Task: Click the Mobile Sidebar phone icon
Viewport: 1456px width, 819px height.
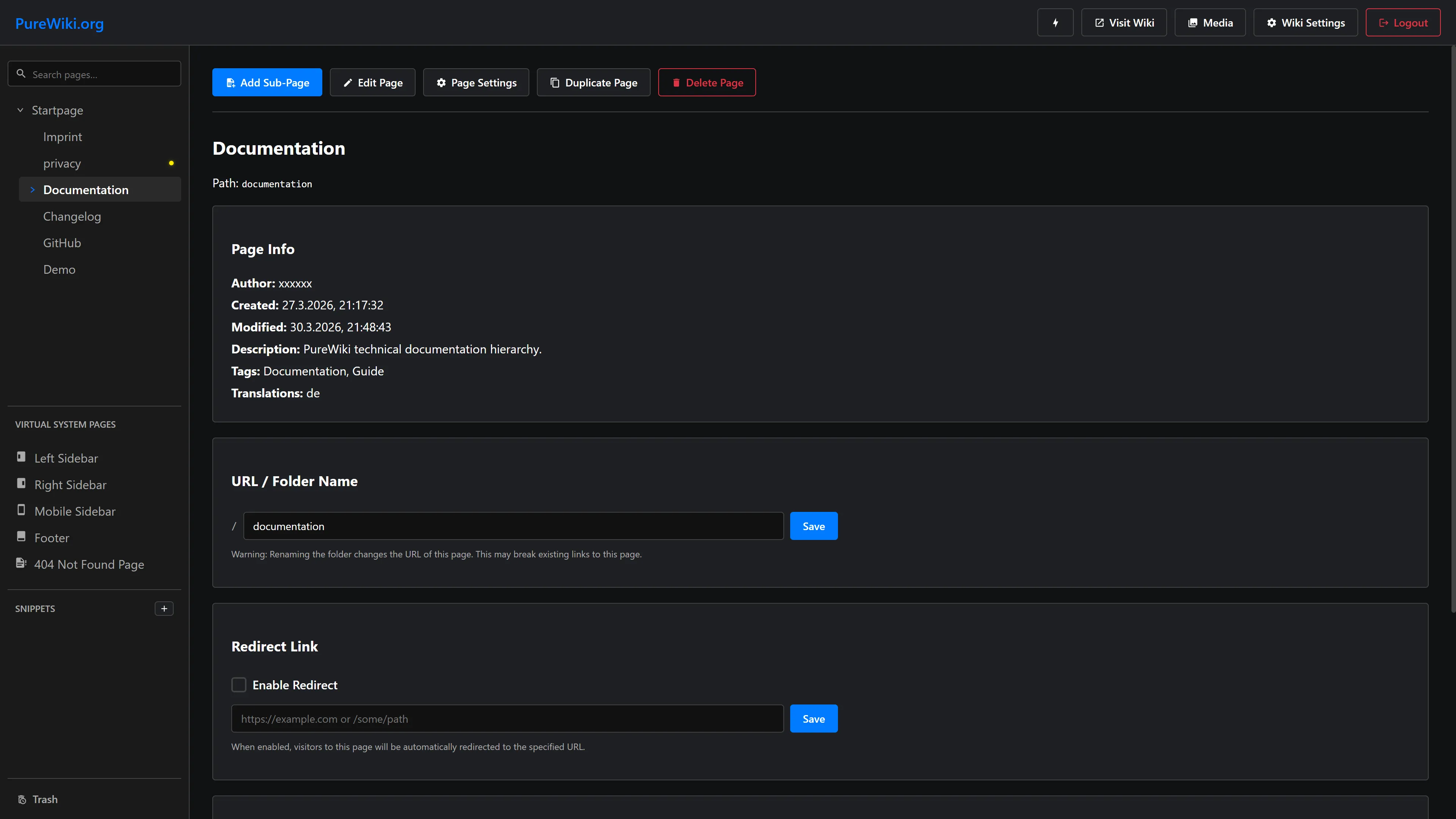Action: pyautogui.click(x=21, y=510)
